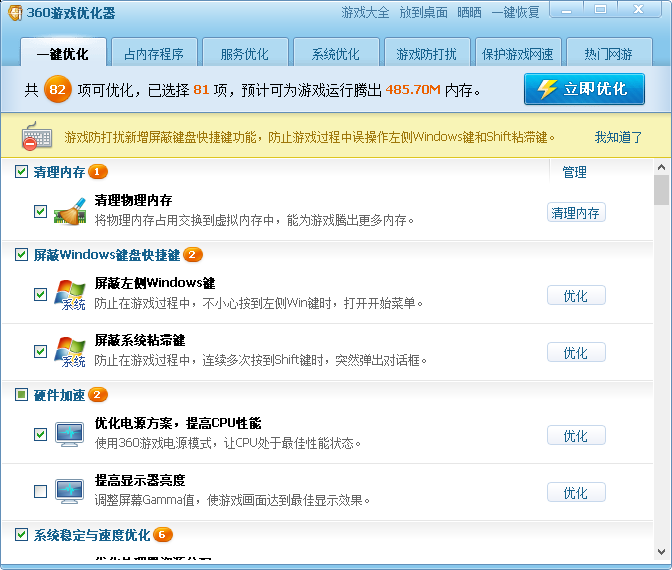
Task: Click the 硬件加速 group title
Action: point(59,395)
